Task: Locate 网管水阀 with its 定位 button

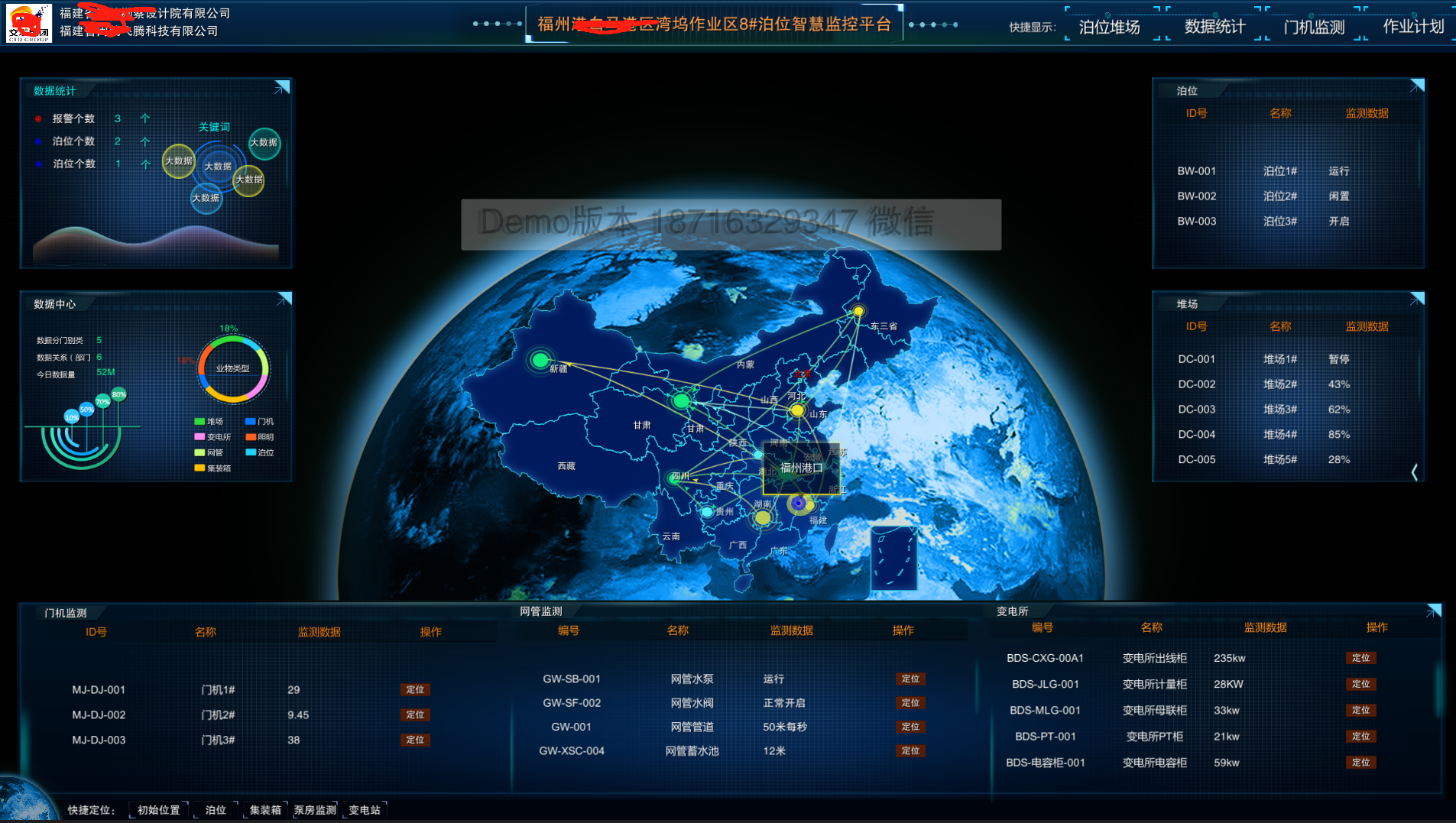Action: [x=910, y=702]
